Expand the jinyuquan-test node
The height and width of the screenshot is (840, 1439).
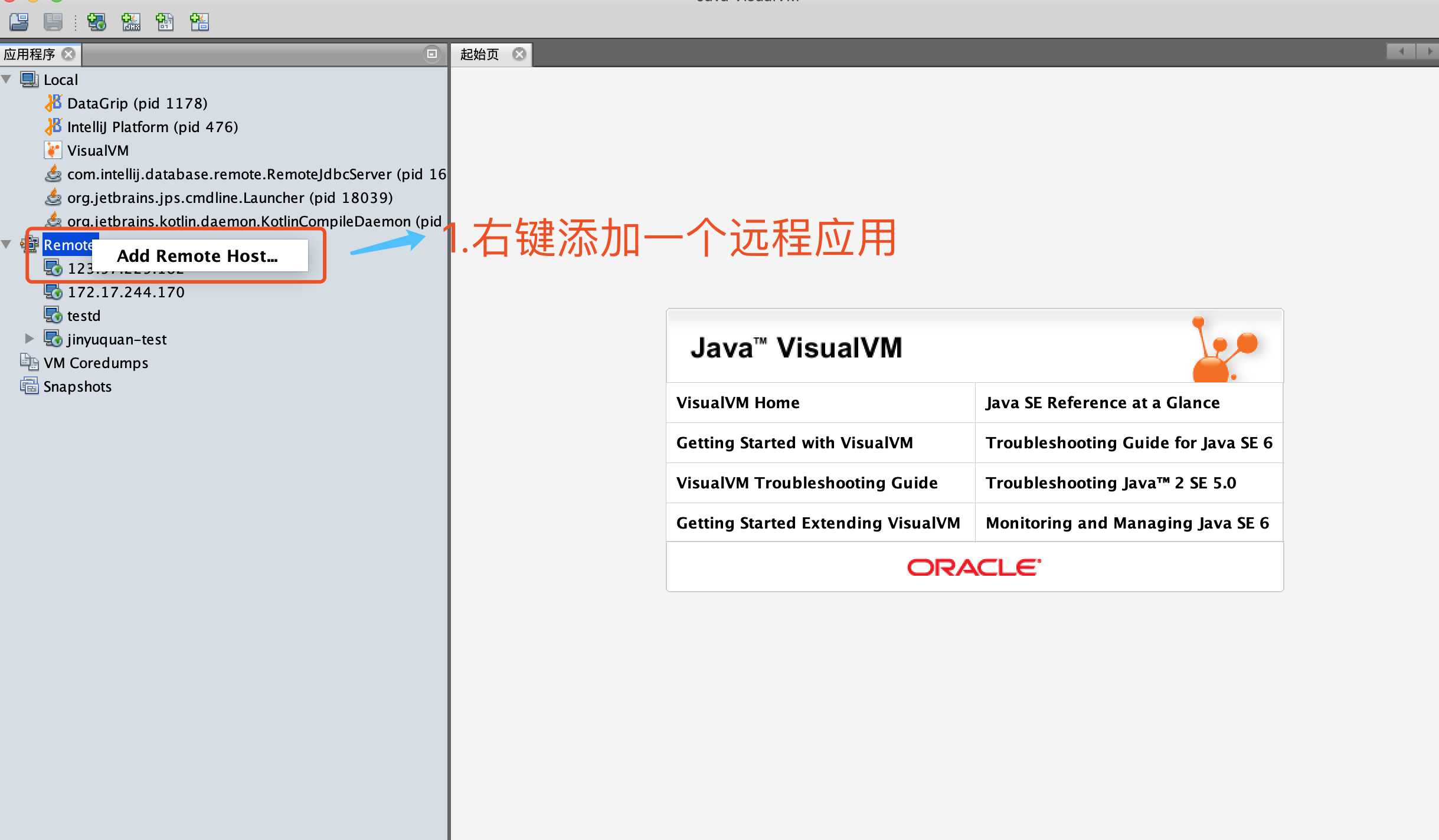point(29,339)
